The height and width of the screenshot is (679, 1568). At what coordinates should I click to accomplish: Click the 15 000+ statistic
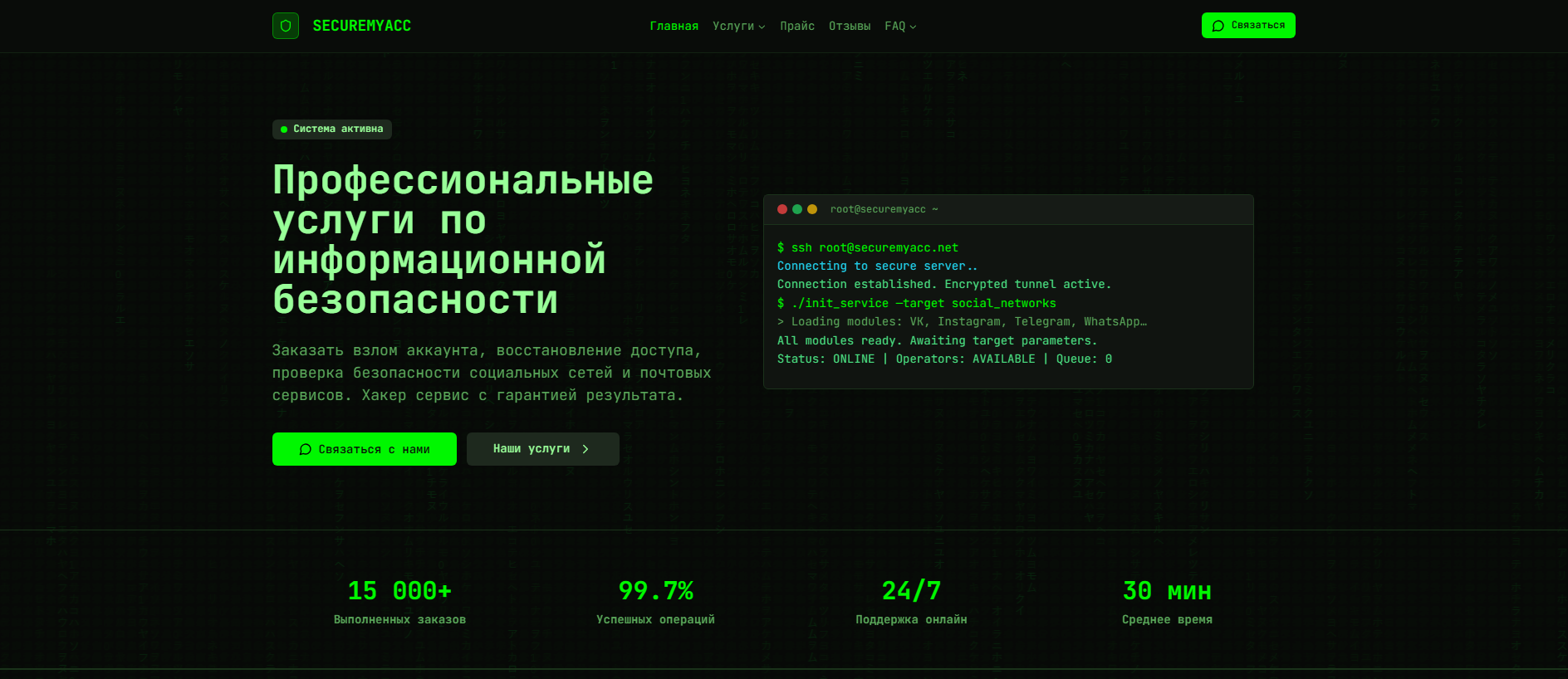[399, 590]
